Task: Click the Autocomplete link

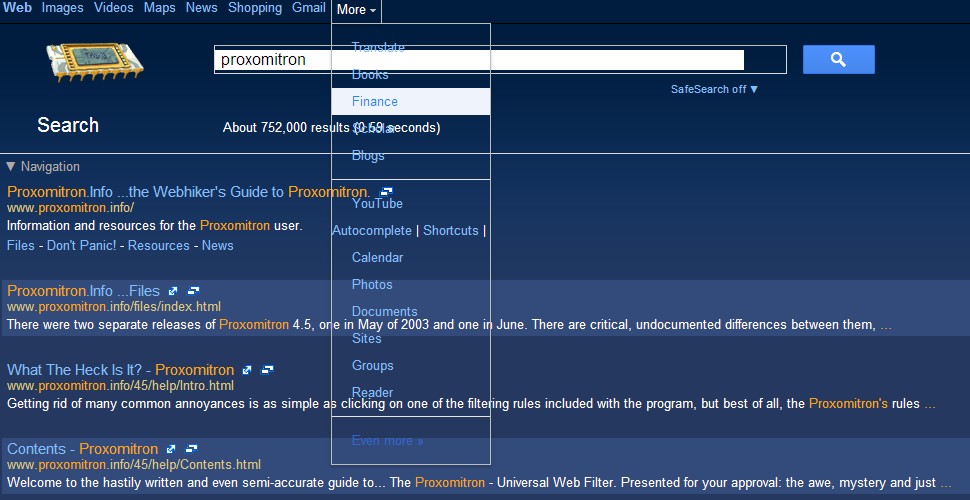Action: (x=371, y=230)
